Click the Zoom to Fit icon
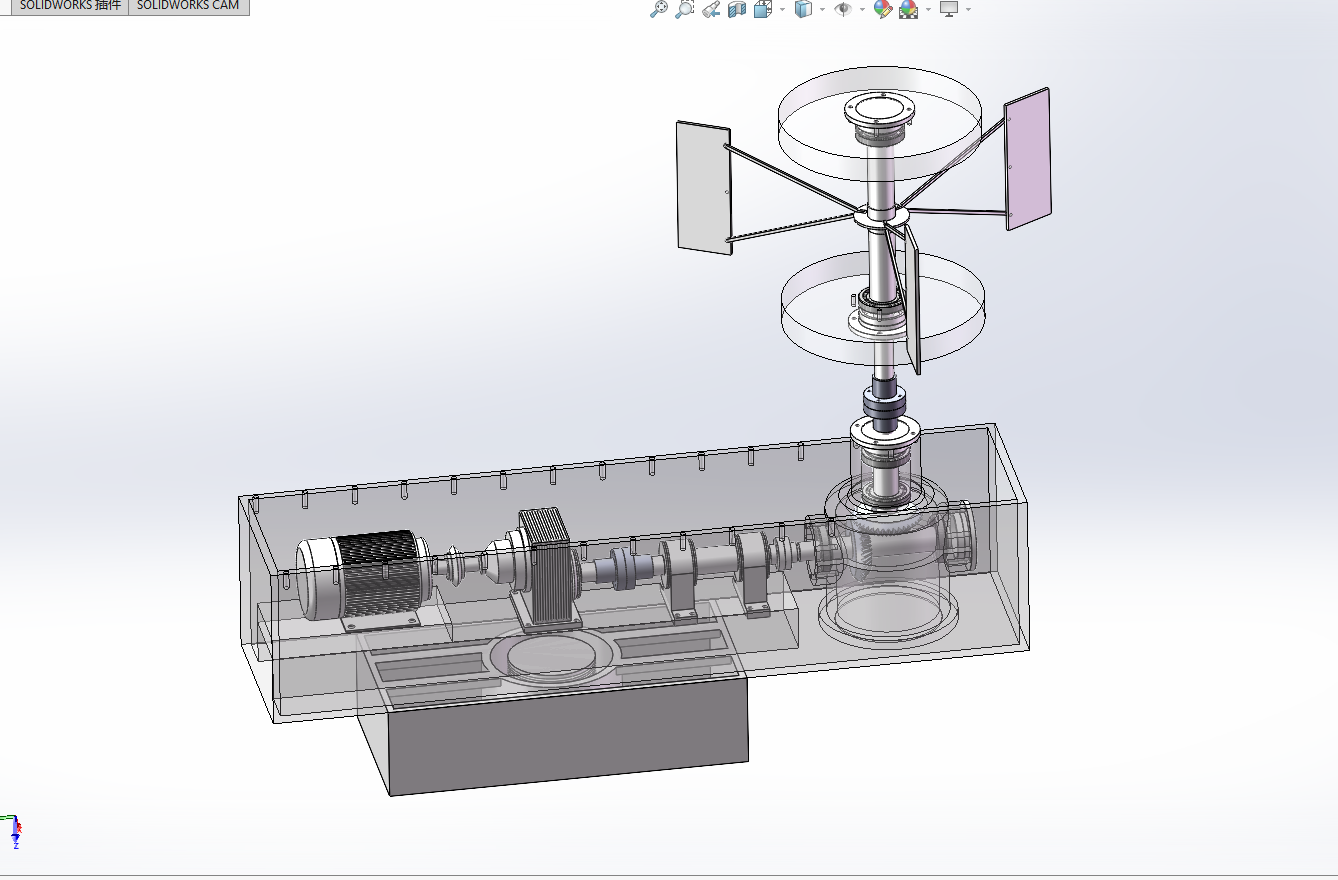Viewport: 1338px width, 880px height. pos(658,9)
